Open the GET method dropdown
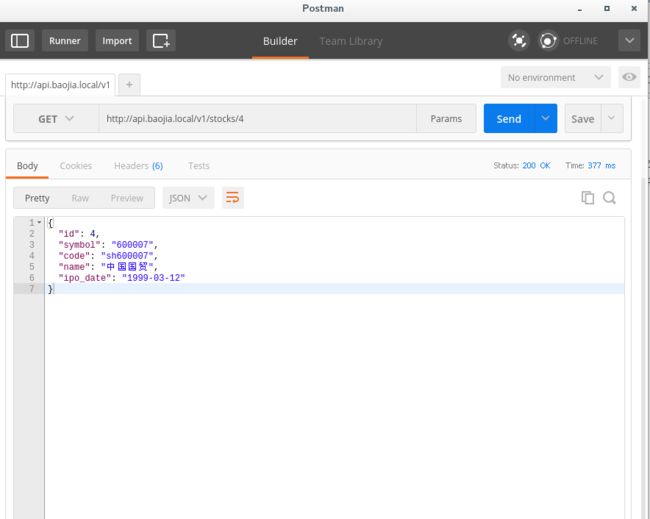The width and height of the screenshot is (650, 519). 56,119
